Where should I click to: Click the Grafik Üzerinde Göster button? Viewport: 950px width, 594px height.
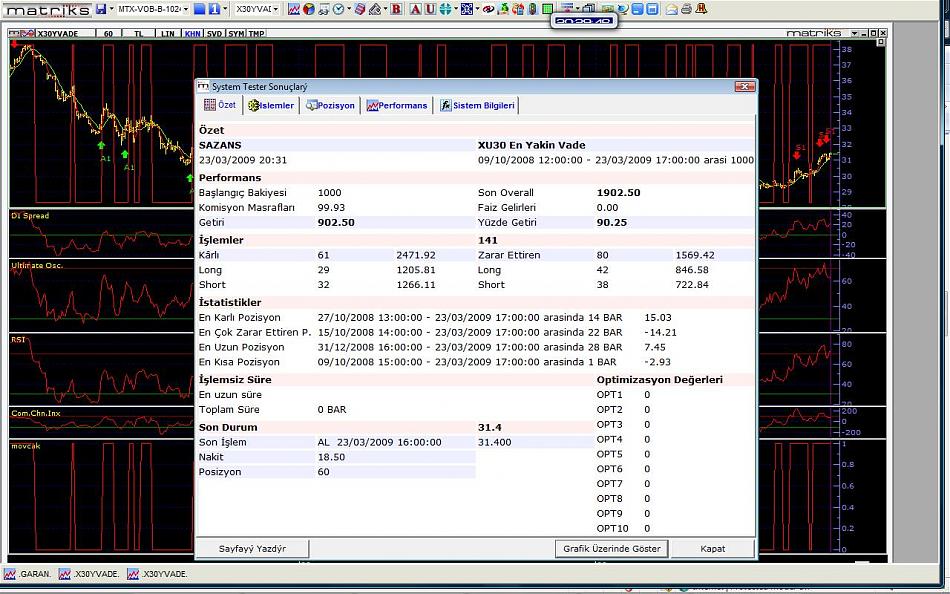(x=611, y=548)
